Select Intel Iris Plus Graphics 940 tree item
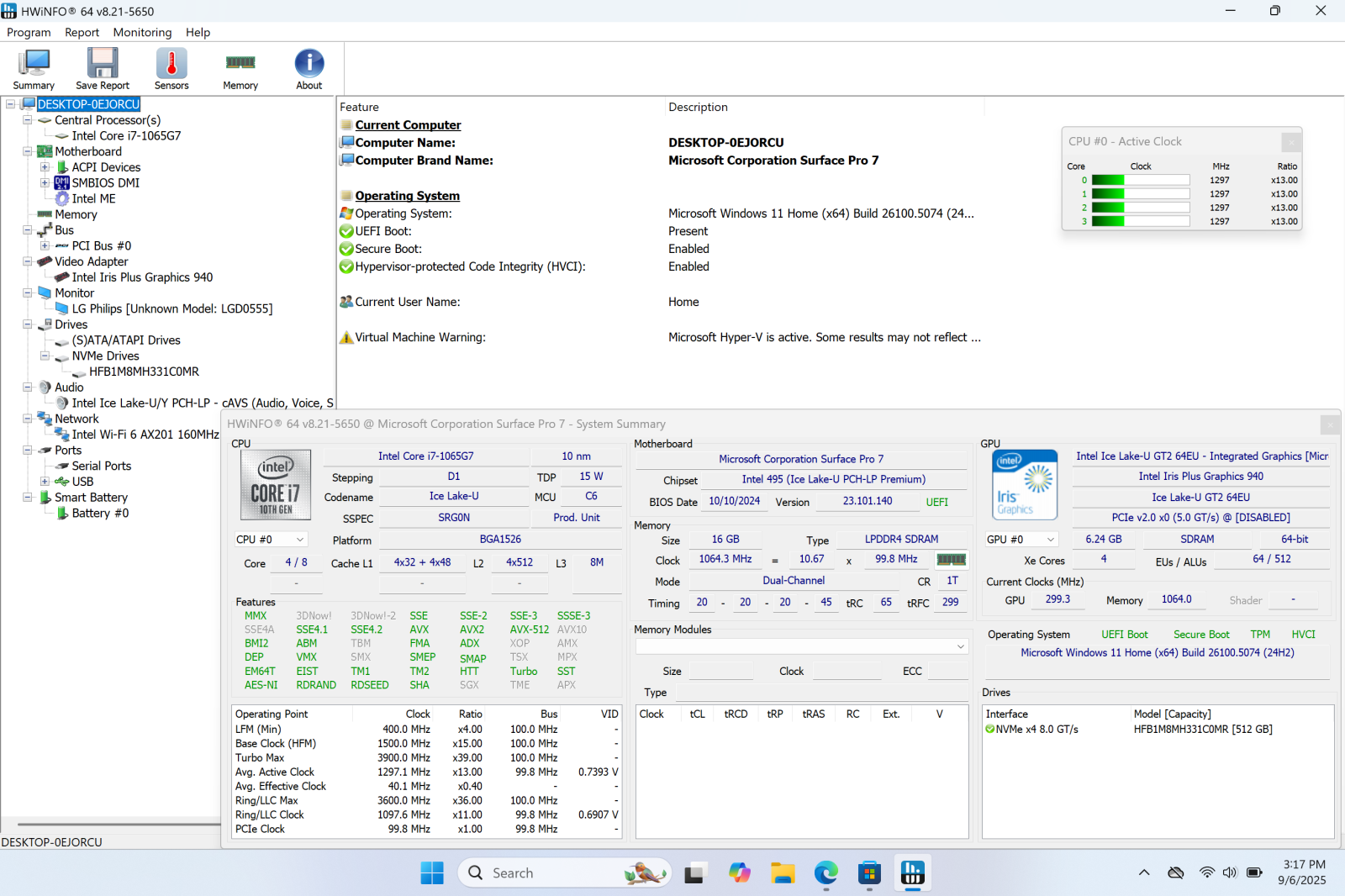This screenshot has width=1345, height=896. pyautogui.click(x=142, y=277)
